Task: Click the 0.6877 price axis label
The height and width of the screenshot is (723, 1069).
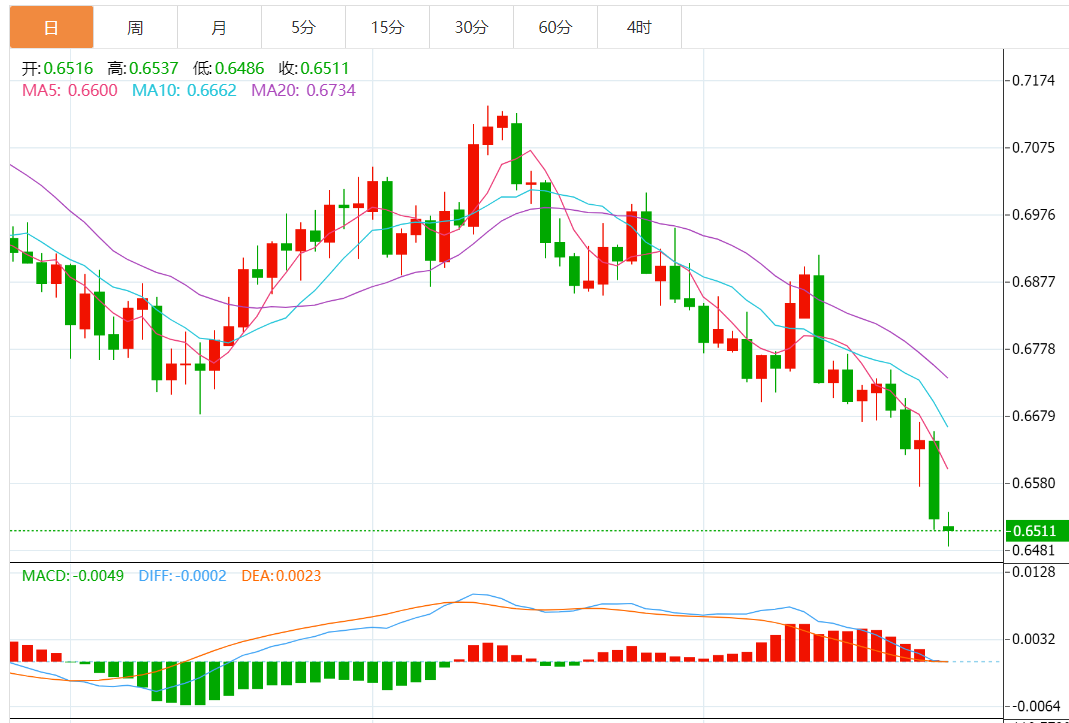Action: pos(1036,282)
